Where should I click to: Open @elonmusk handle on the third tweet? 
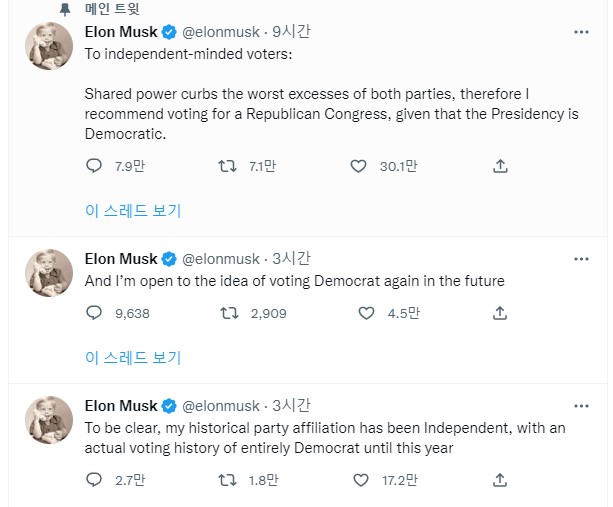coord(222,406)
